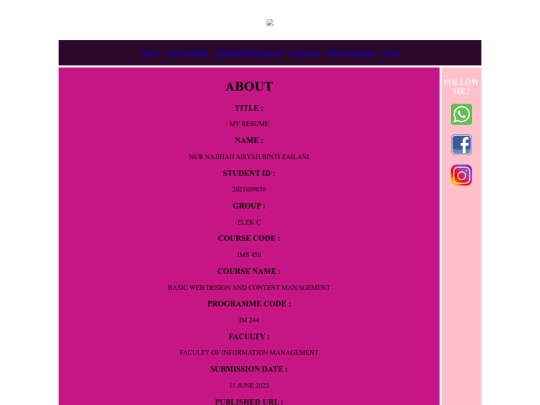
Task: Open the WhatsApp icon link
Action: click(x=461, y=114)
